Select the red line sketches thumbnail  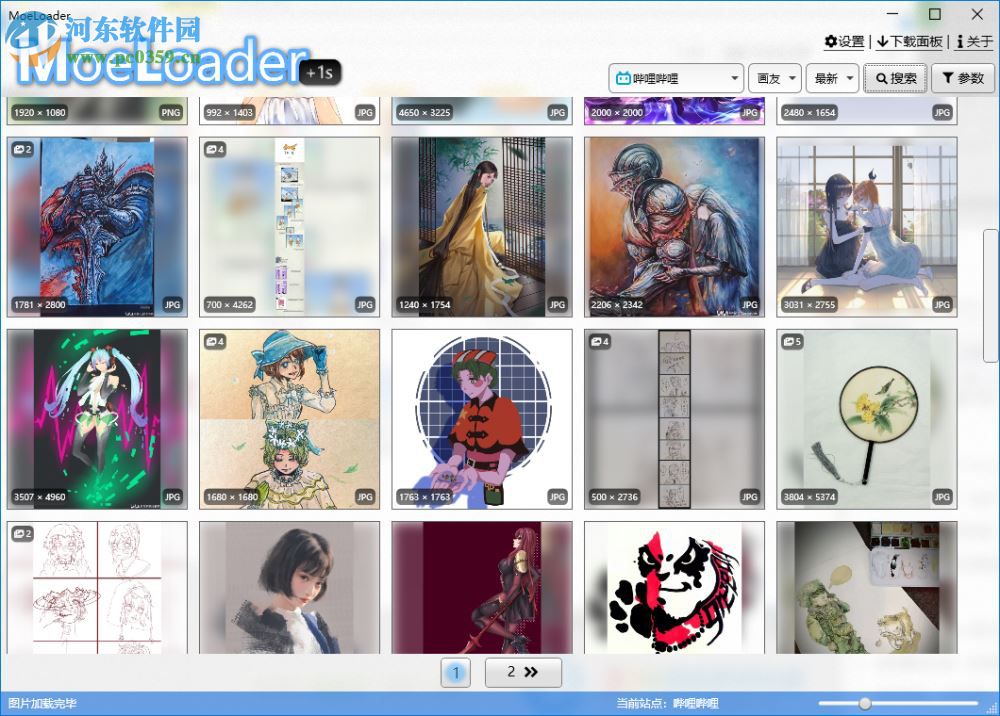97,588
